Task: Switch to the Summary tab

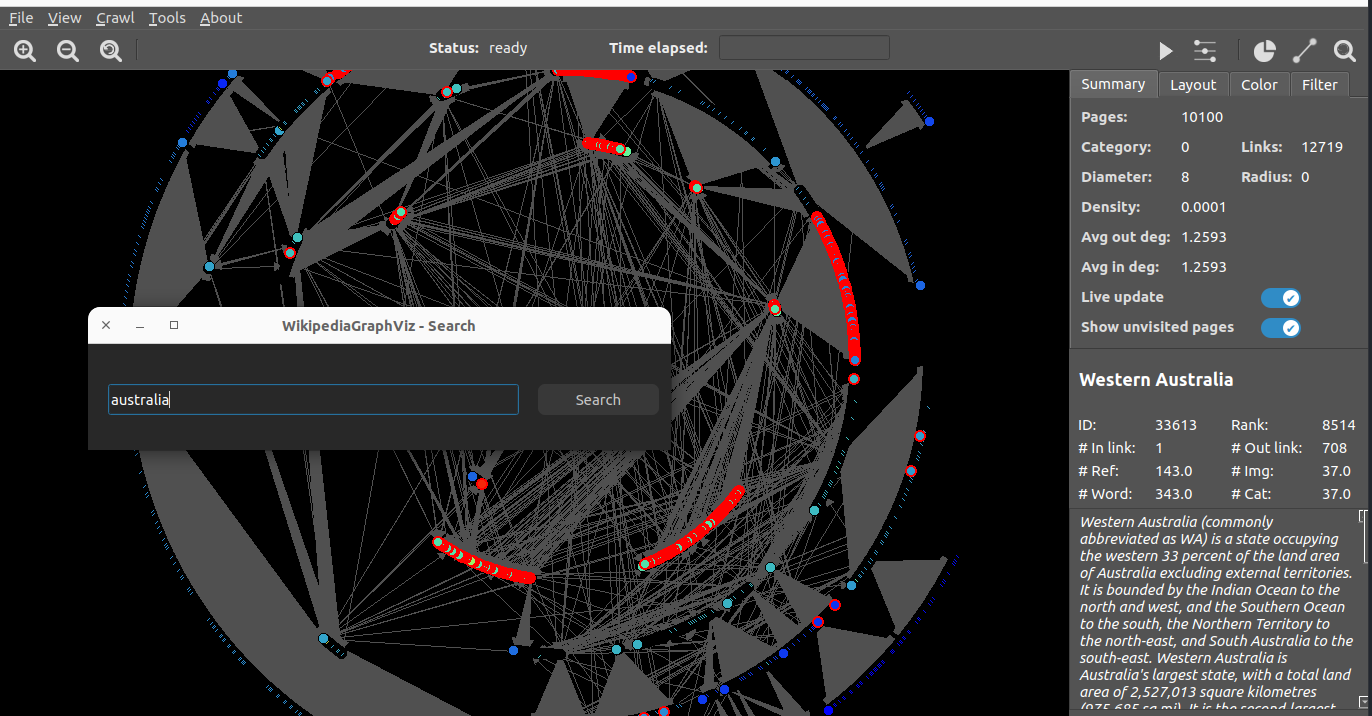Action: 1113,84
